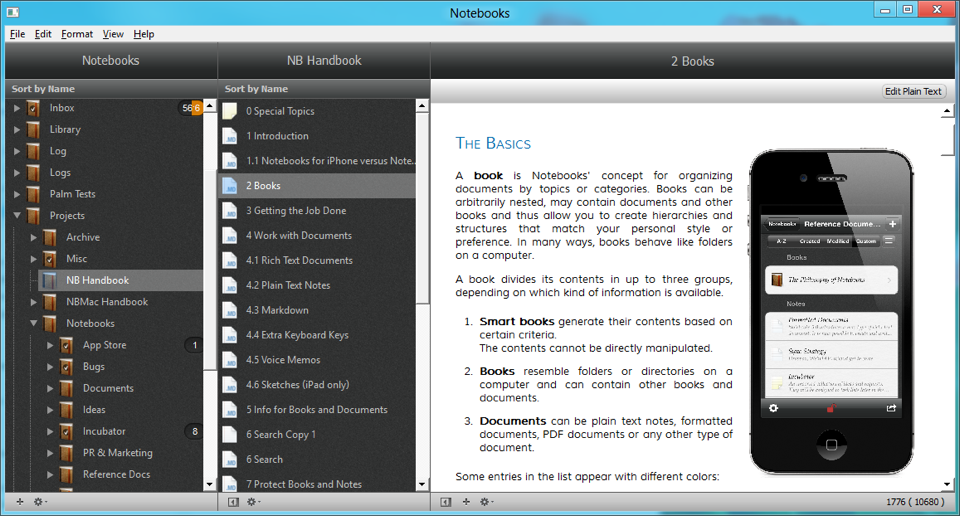960x516 pixels.
Task: Collapse the Notebooks sub-book
Action: pyautogui.click(x=33, y=323)
